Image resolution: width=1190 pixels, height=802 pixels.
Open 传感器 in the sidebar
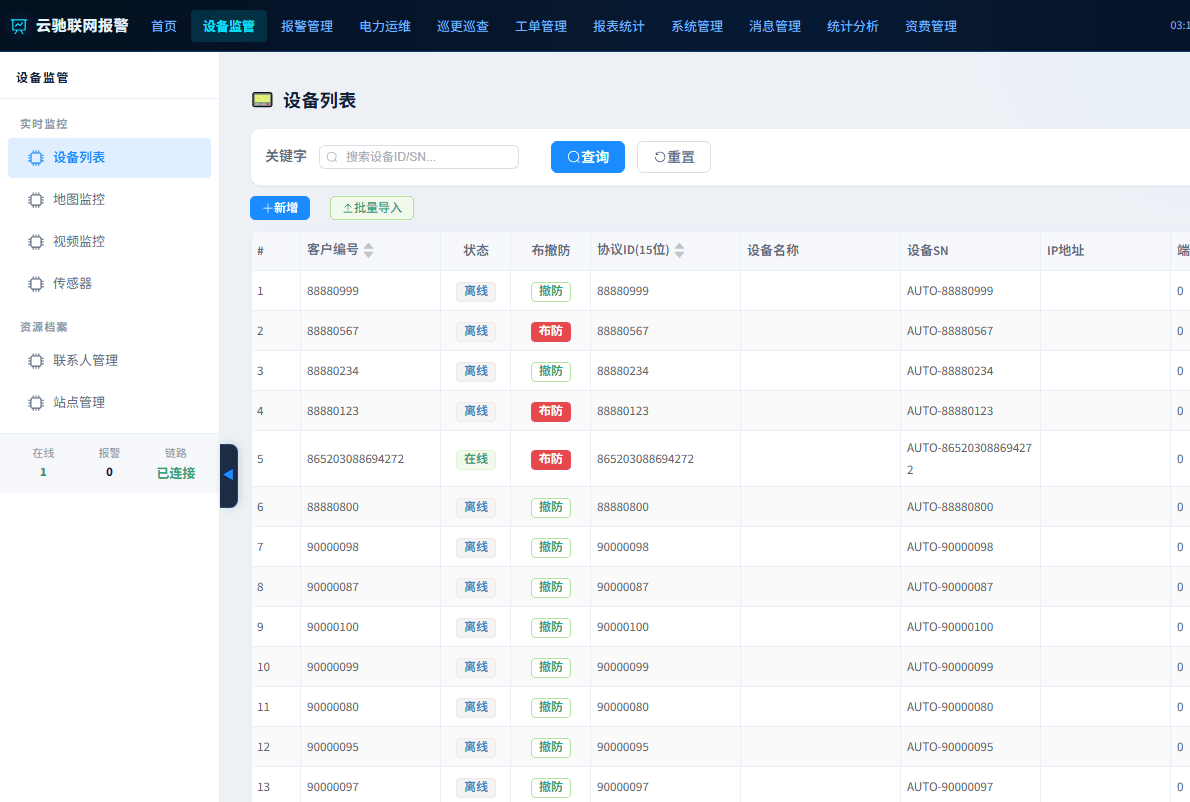(x=109, y=284)
